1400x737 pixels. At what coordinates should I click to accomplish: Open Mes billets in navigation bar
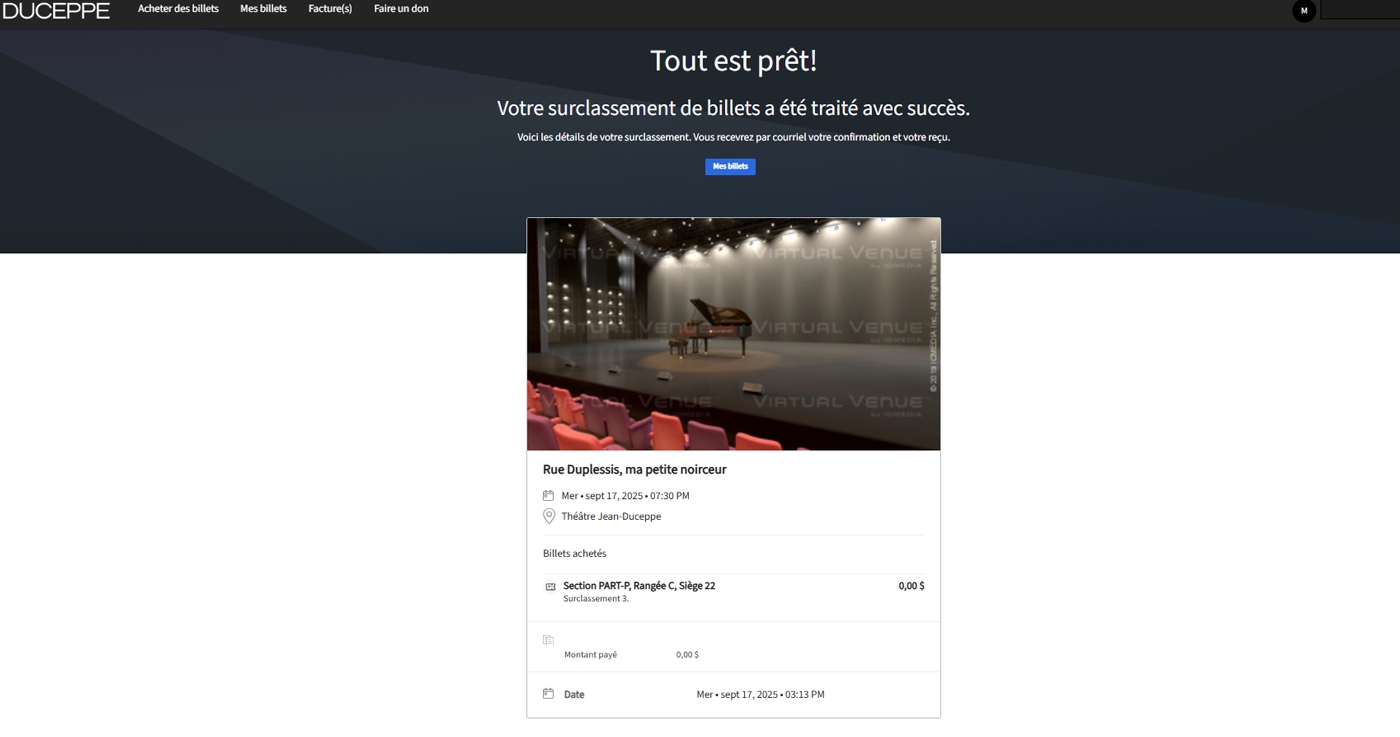coord(263,9)
